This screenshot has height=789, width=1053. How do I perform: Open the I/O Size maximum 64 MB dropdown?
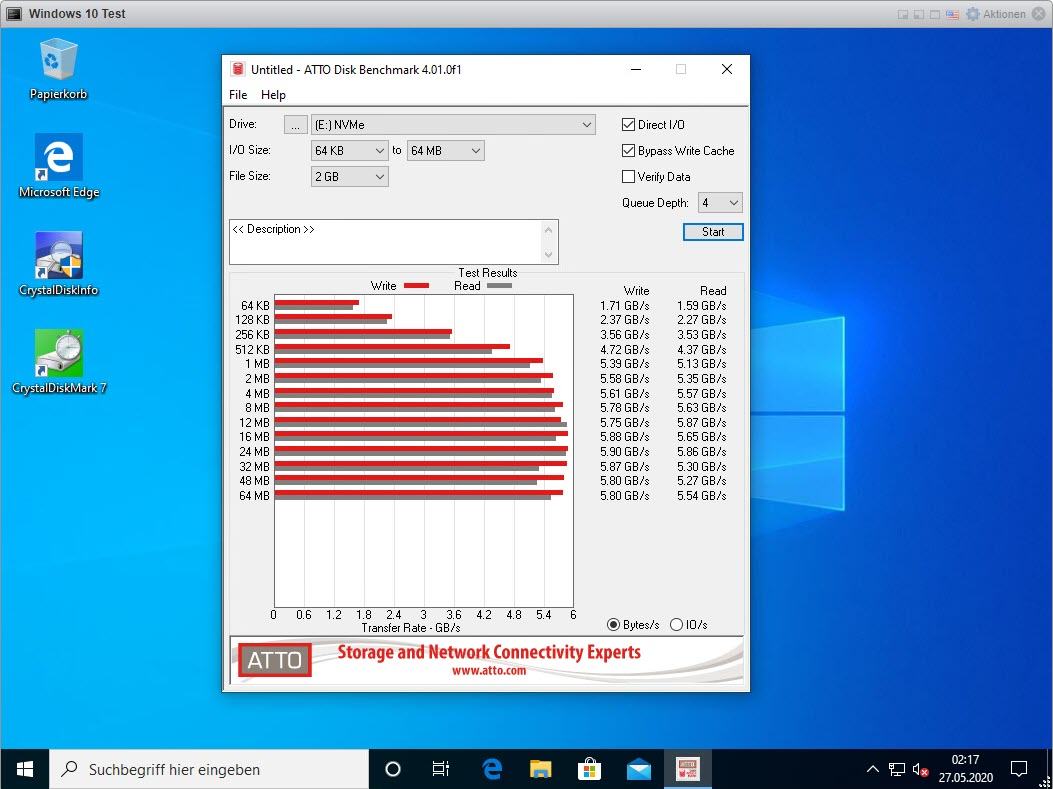(445, 150)
